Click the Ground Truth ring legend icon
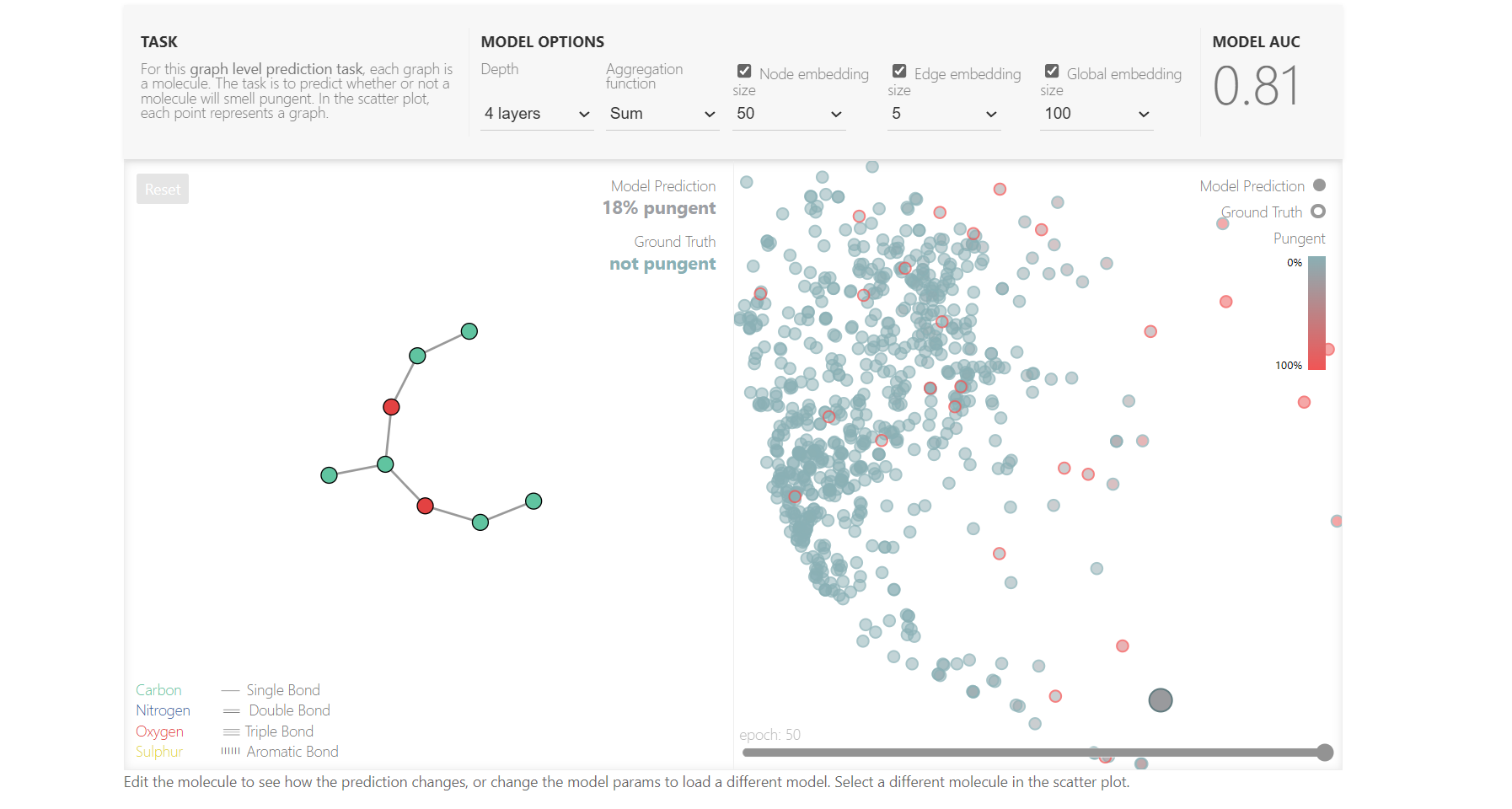1512x809 pixels. click(x=1319, y=212)
